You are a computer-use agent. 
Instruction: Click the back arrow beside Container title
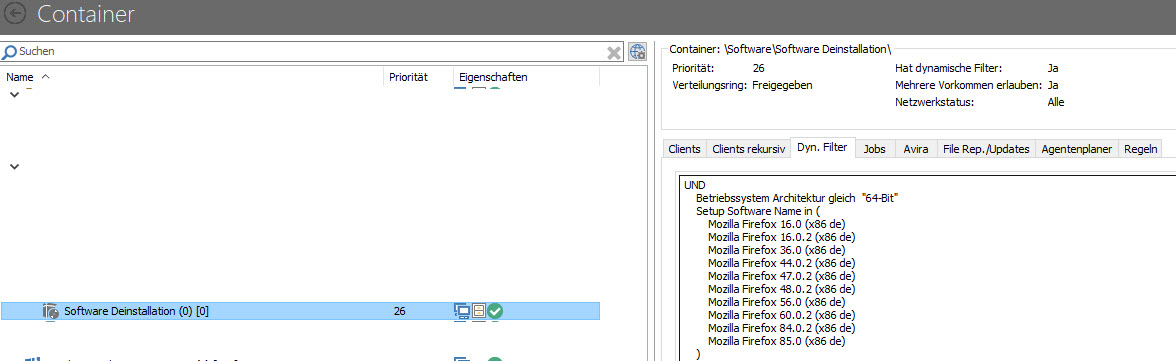[14, 13]
